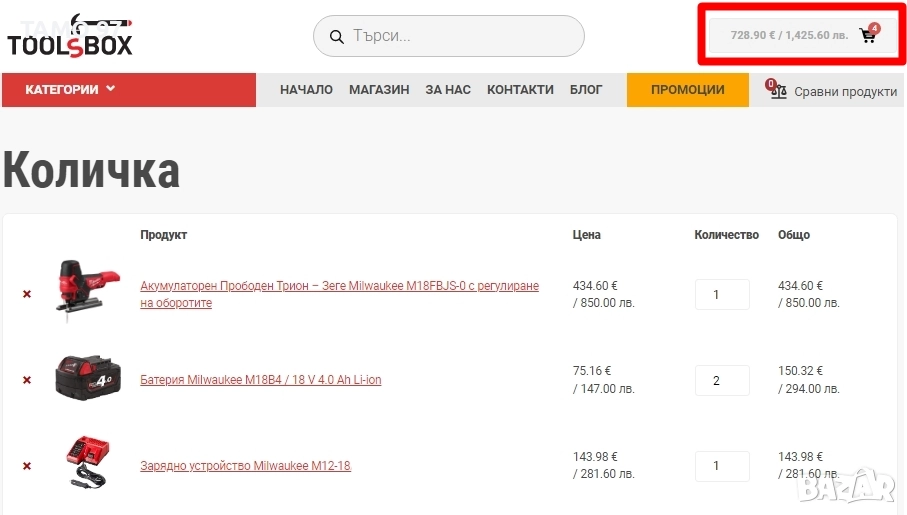Navigate to КОНТАКТИ
This screenshot has width=907, height=515.
click(520, 89)
